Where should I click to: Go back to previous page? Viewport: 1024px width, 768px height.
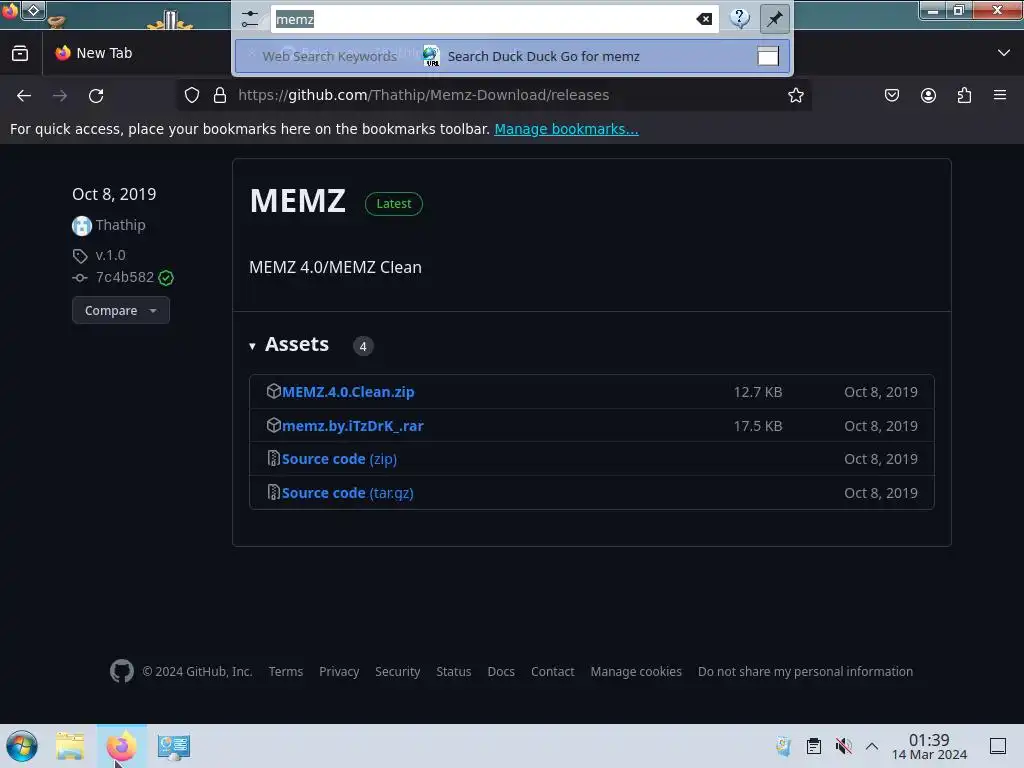pyautogui.click(x=24, y=96)
